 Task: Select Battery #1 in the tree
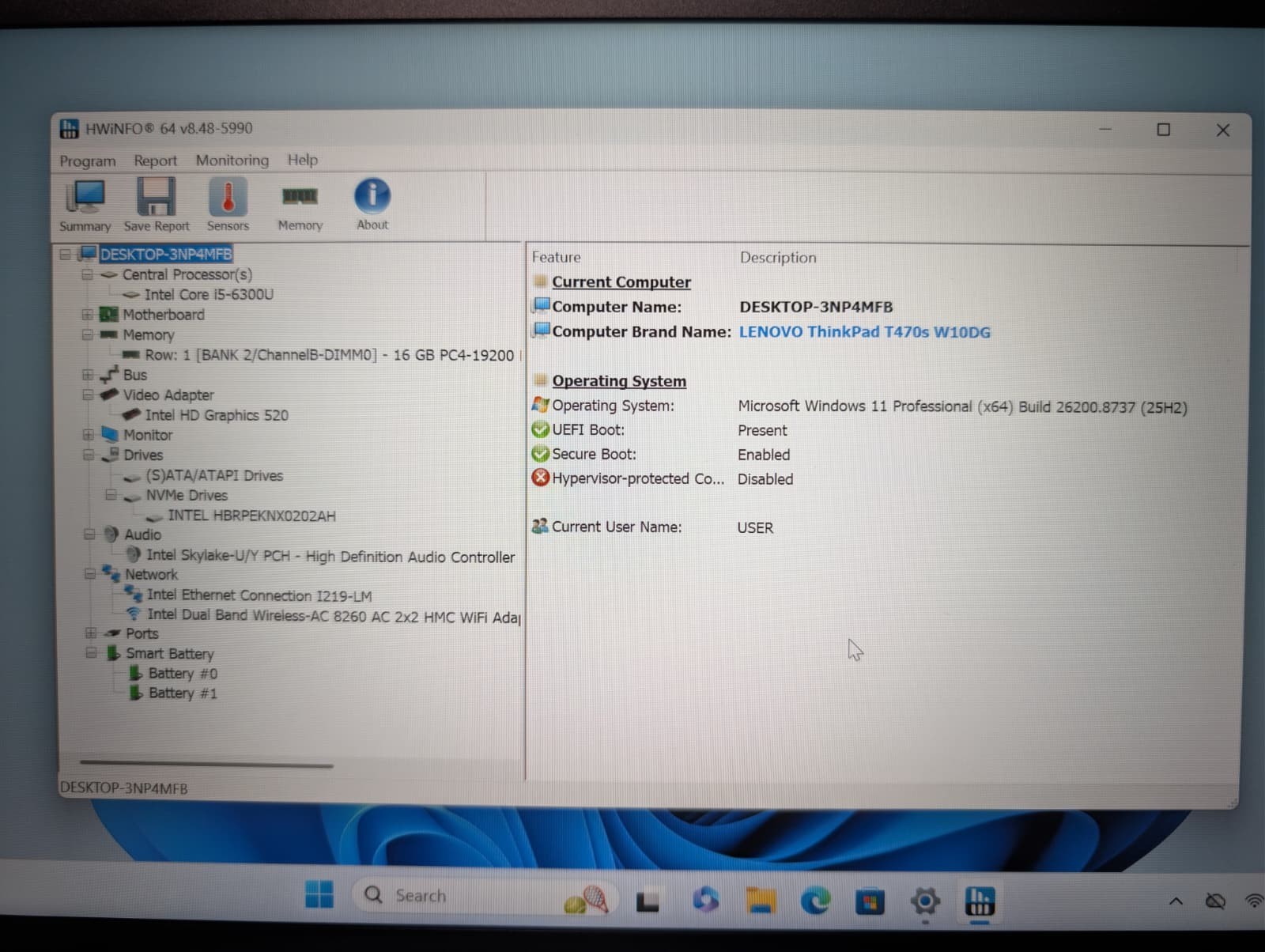(x=183, y=693)
